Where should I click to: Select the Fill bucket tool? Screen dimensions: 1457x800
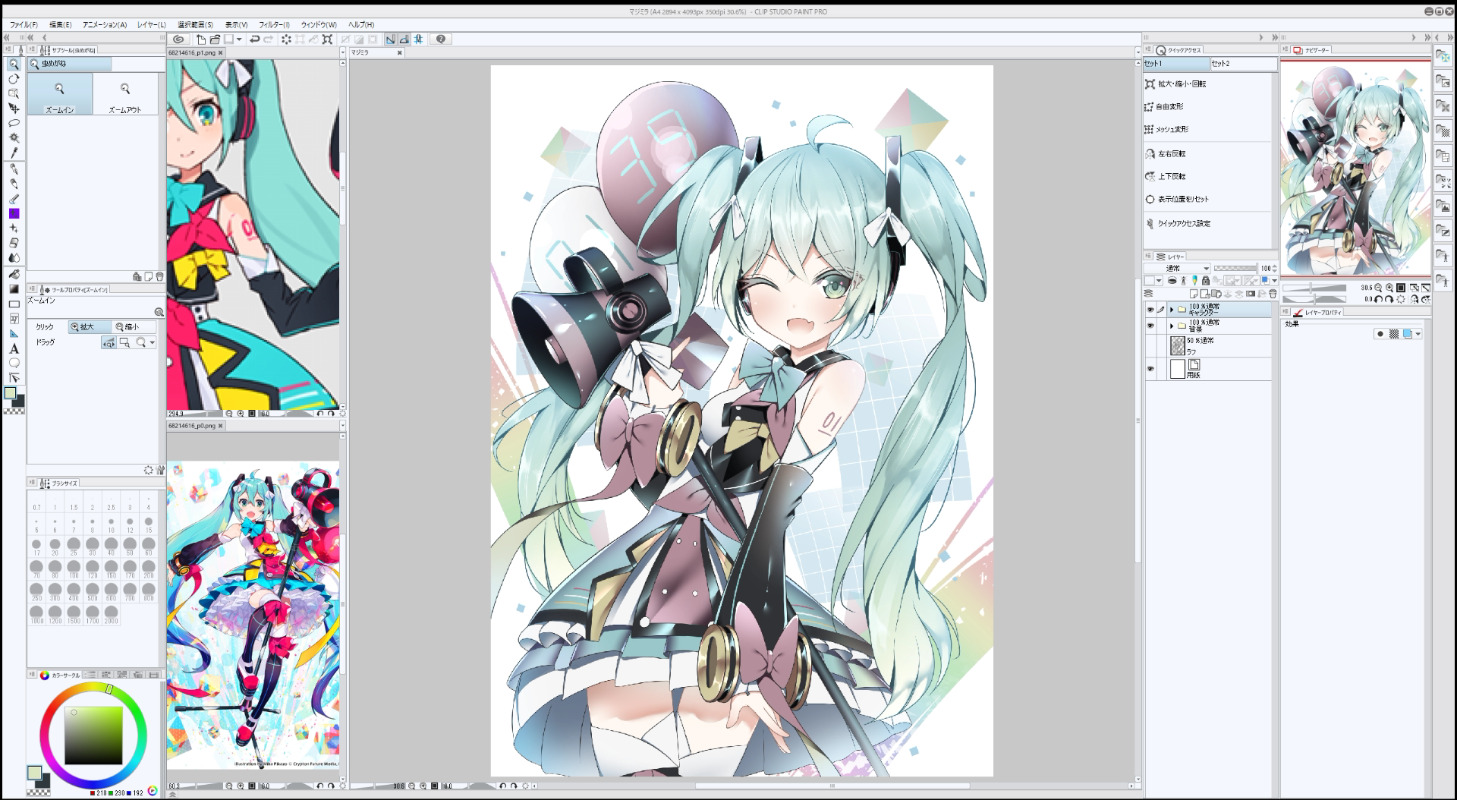tap(14, 274)
